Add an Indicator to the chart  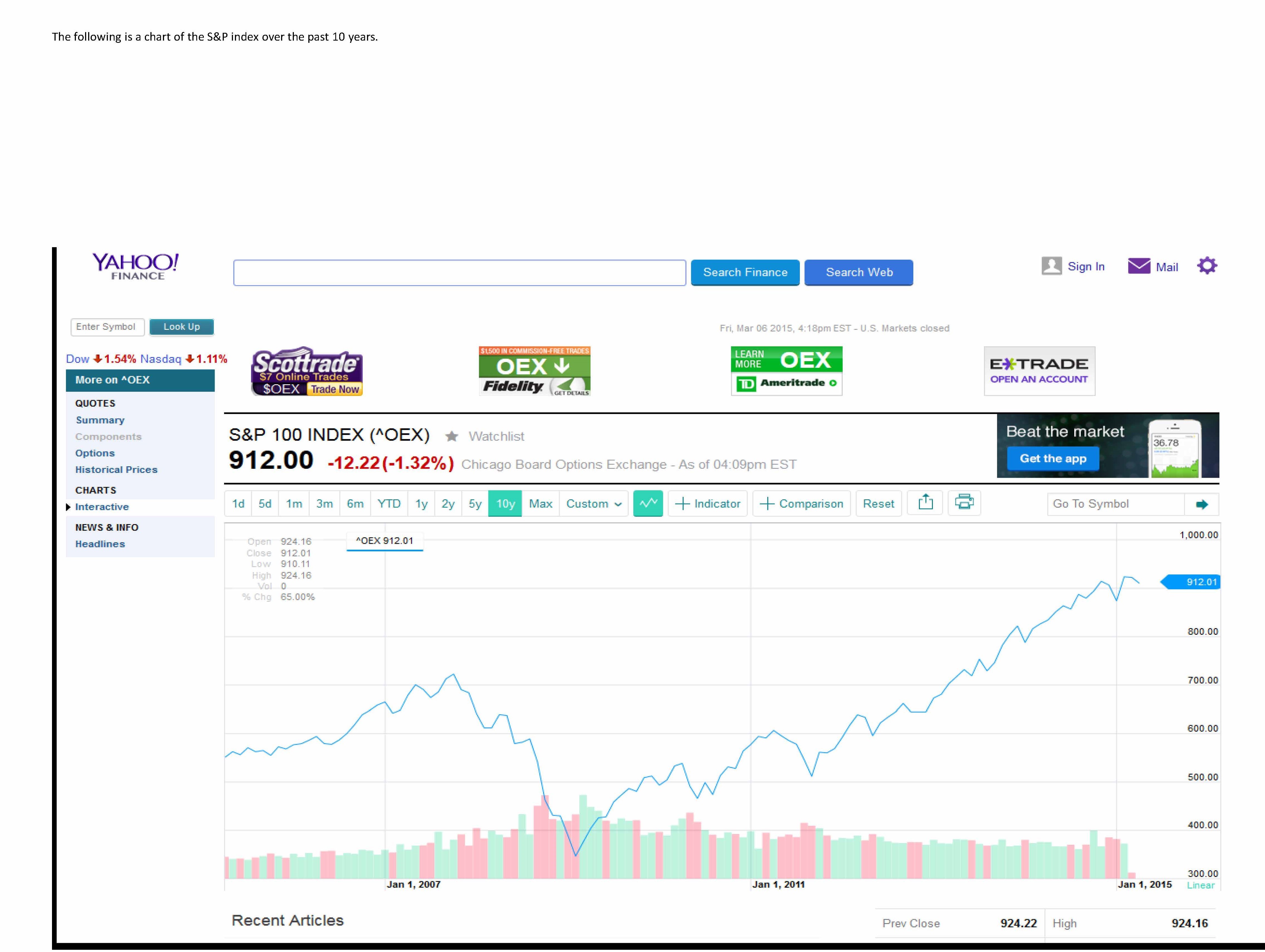(x=708, y=504)
